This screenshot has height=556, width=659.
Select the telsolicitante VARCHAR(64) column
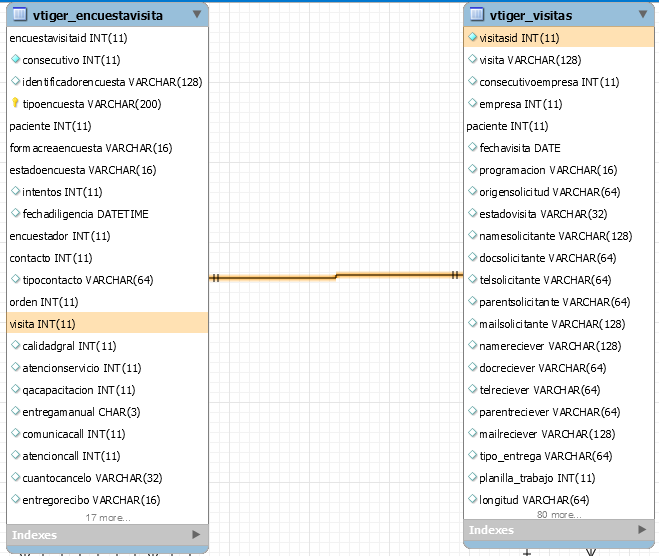(559, 280)
